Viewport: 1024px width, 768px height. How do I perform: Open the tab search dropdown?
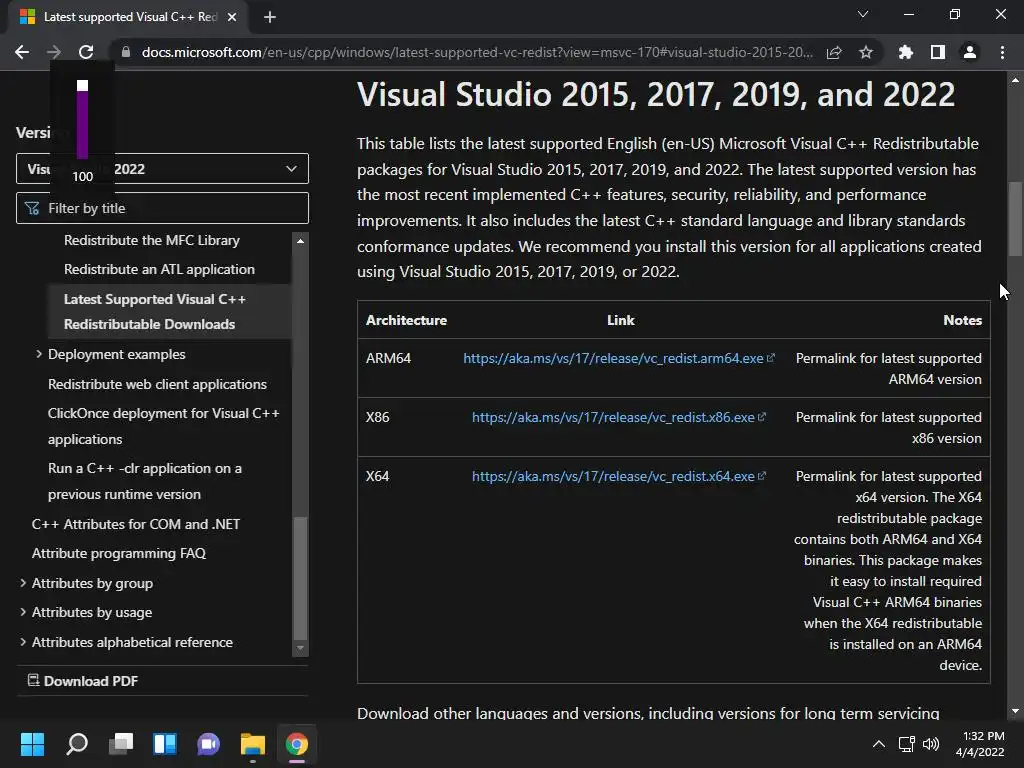[x=863, y=14]
